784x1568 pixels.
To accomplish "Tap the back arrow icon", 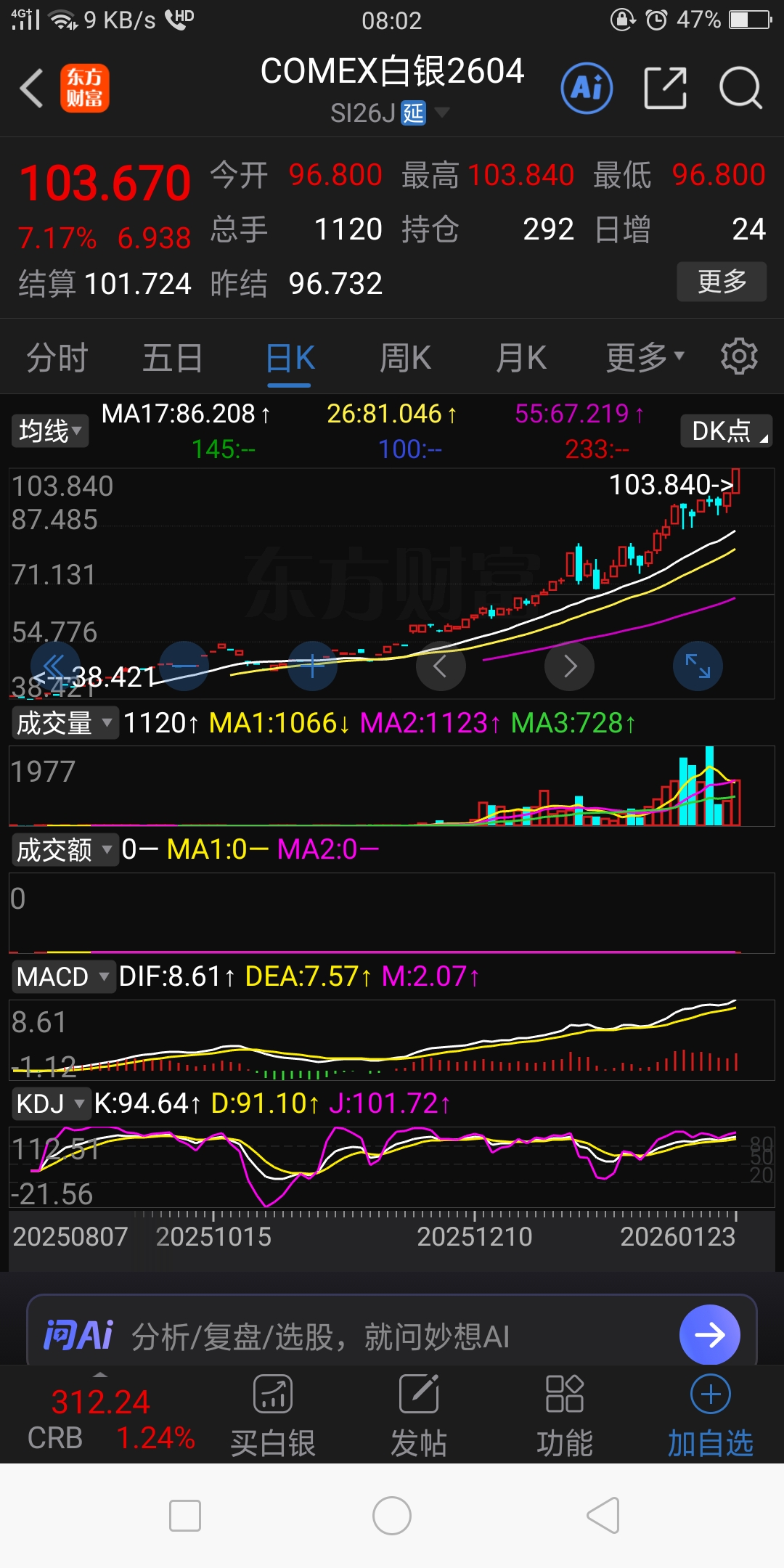I will tap(31, 89).
